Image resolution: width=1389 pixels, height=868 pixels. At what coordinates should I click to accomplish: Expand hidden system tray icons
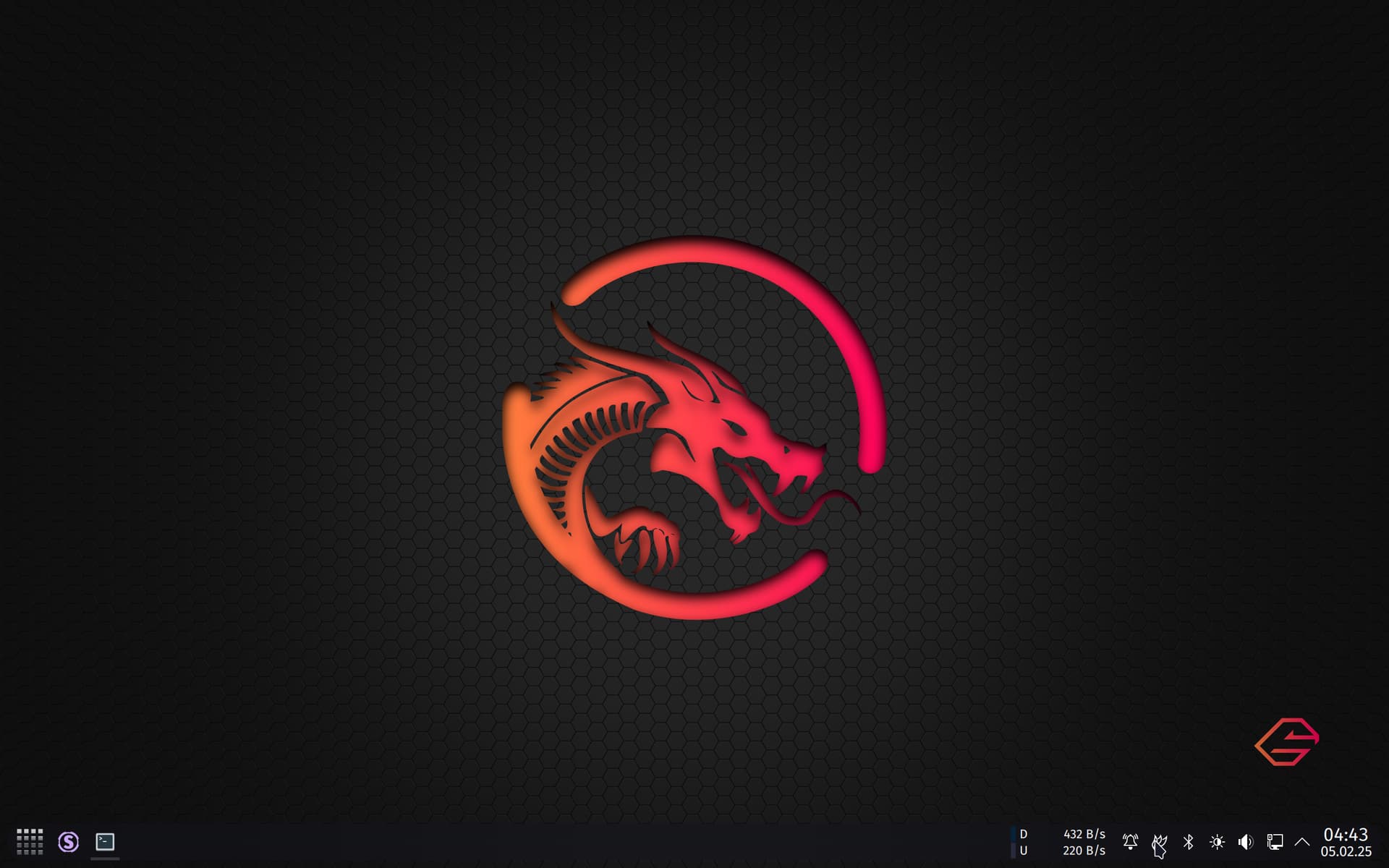point(1302,841)
